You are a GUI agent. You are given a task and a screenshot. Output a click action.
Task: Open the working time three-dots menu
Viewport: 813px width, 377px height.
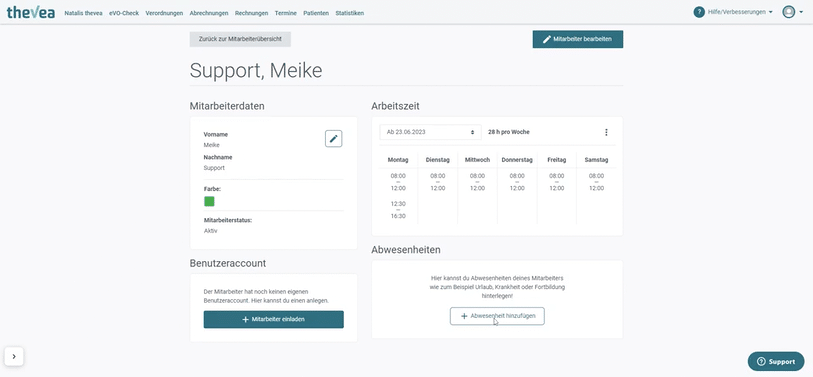tap(606, 132)
